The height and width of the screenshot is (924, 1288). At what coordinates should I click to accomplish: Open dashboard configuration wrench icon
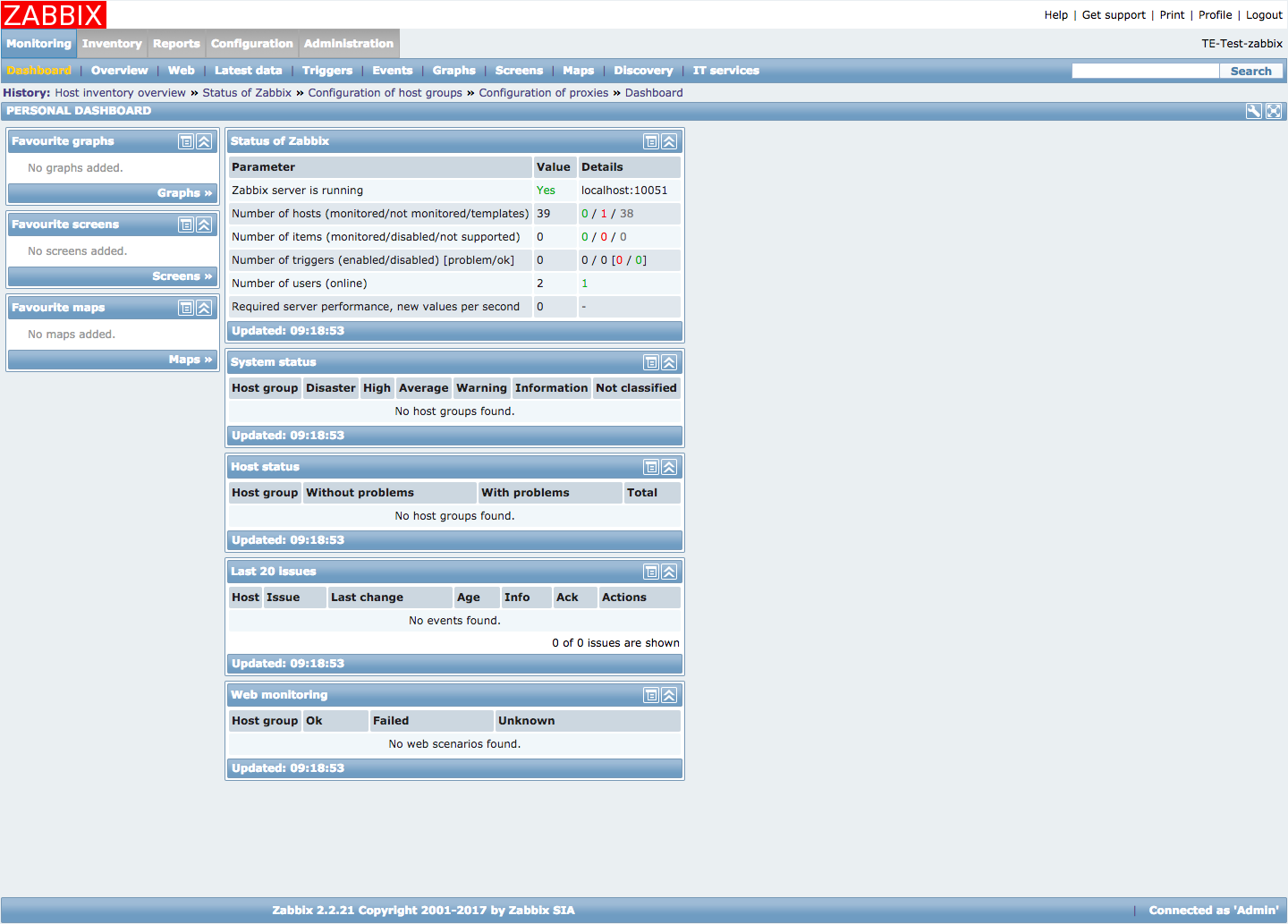(x=1254, y=111)
